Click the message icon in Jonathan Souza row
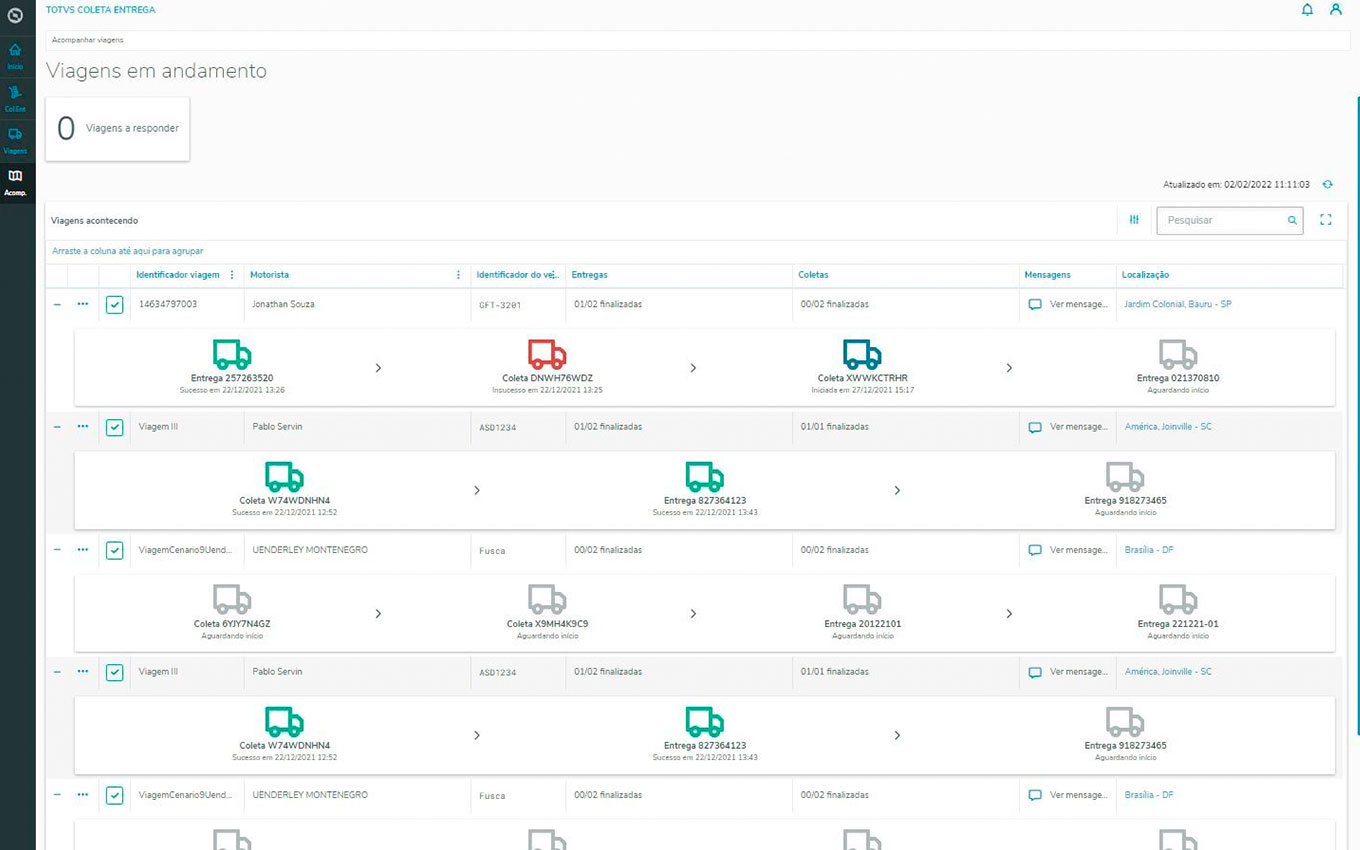Image resolution: width=1360 pixels, height=850 pixels. click(1035, 305)
